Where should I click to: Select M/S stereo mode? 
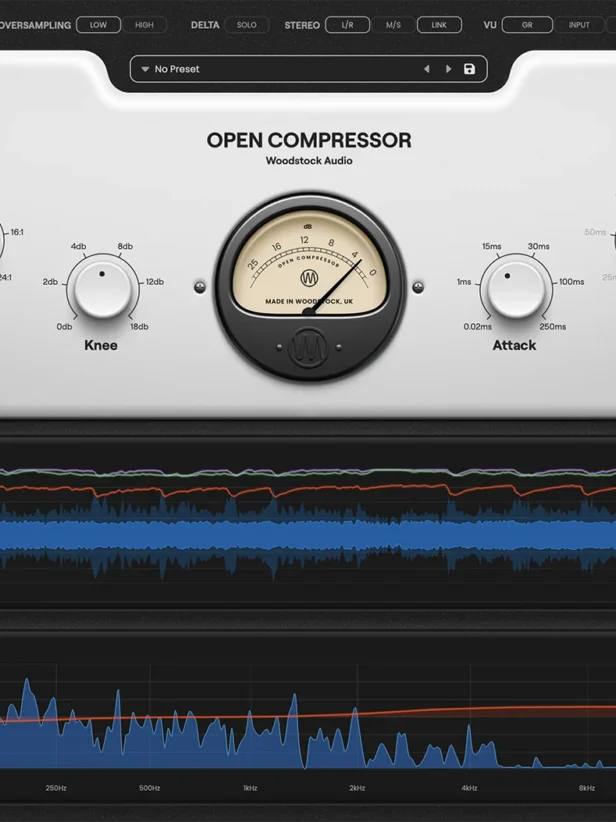point(393,25)
